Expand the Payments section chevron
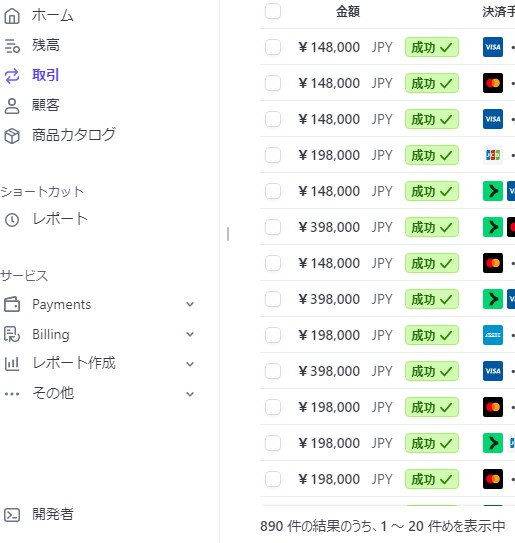Viewport: 515px width, 543px height. click(190, 304)
